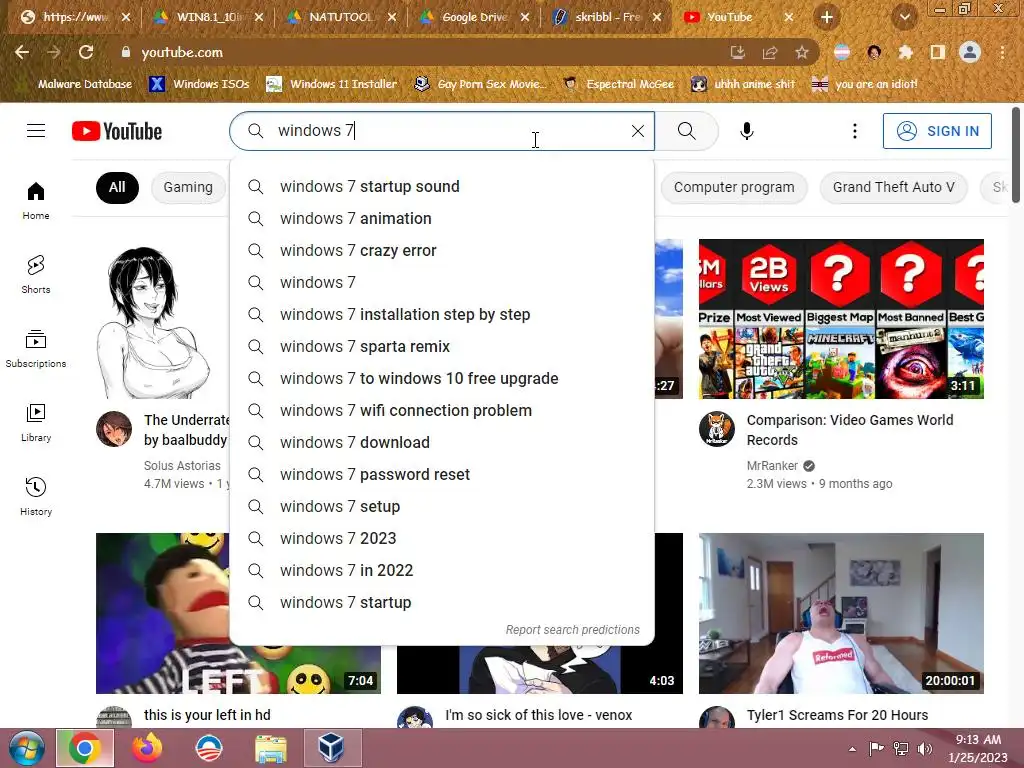The width and height of the screenshot is (1024, 768).
Task: Choose suggestion windows 7 in 2022
Action: click(x=442, y=571)
